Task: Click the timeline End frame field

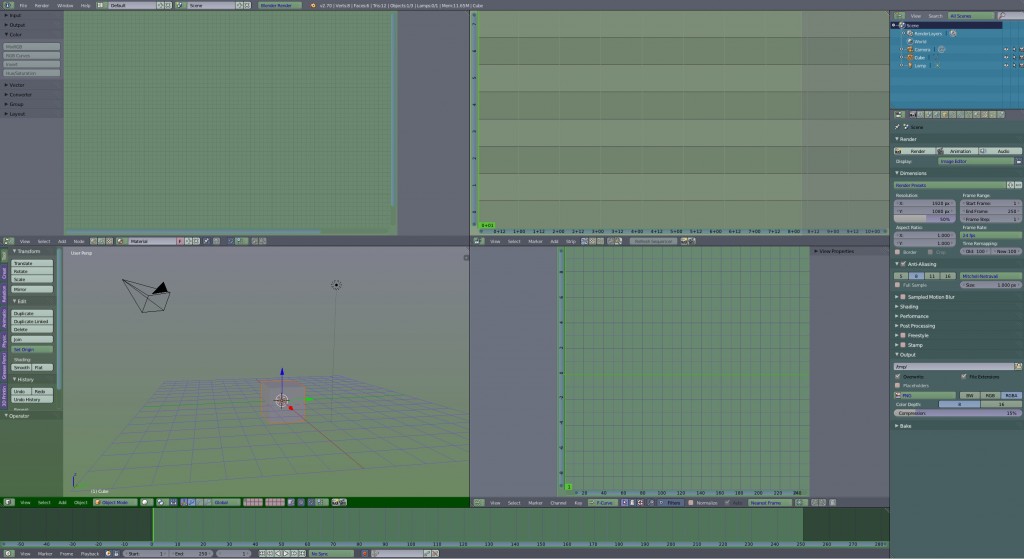Action: point(190,554)
